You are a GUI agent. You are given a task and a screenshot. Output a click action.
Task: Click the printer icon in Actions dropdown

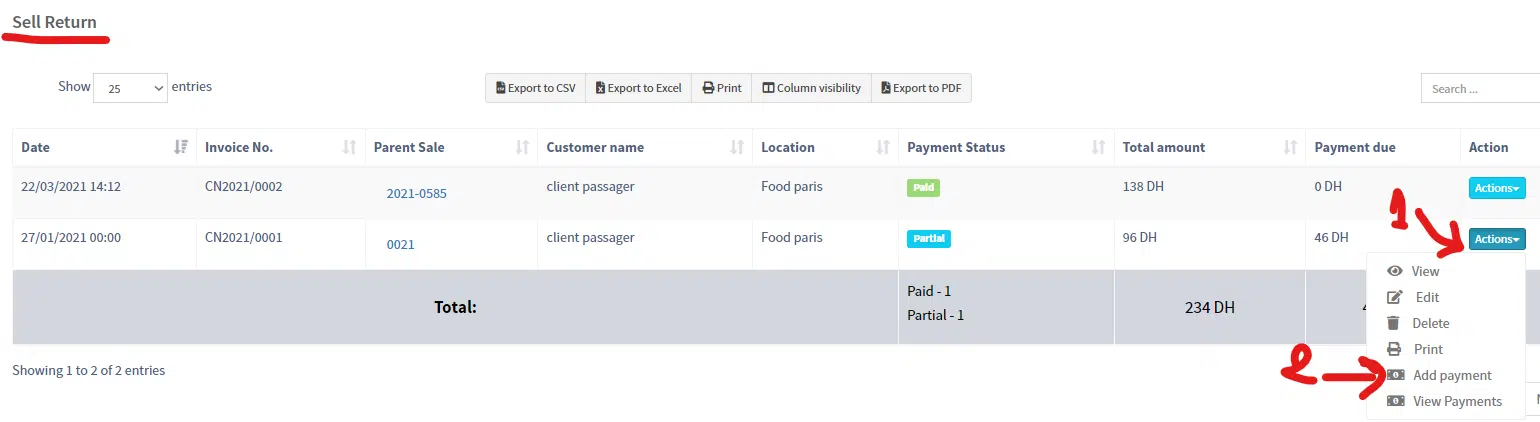[x=1394, y=349]
